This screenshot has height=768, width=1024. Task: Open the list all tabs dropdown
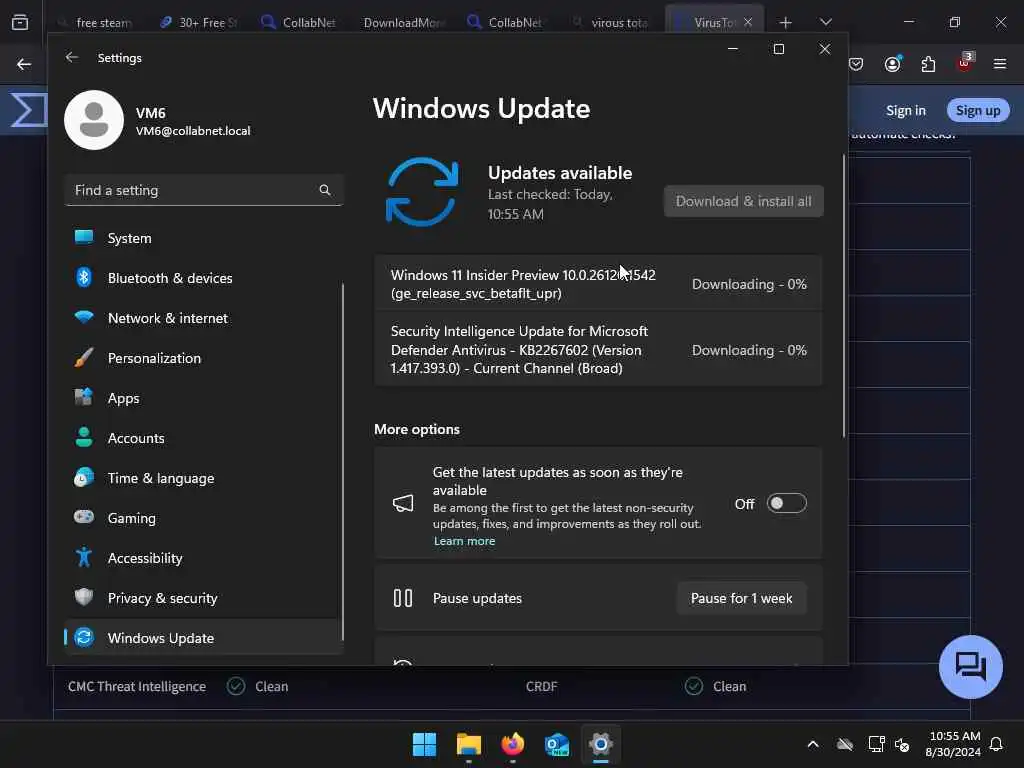click(825, 22)
